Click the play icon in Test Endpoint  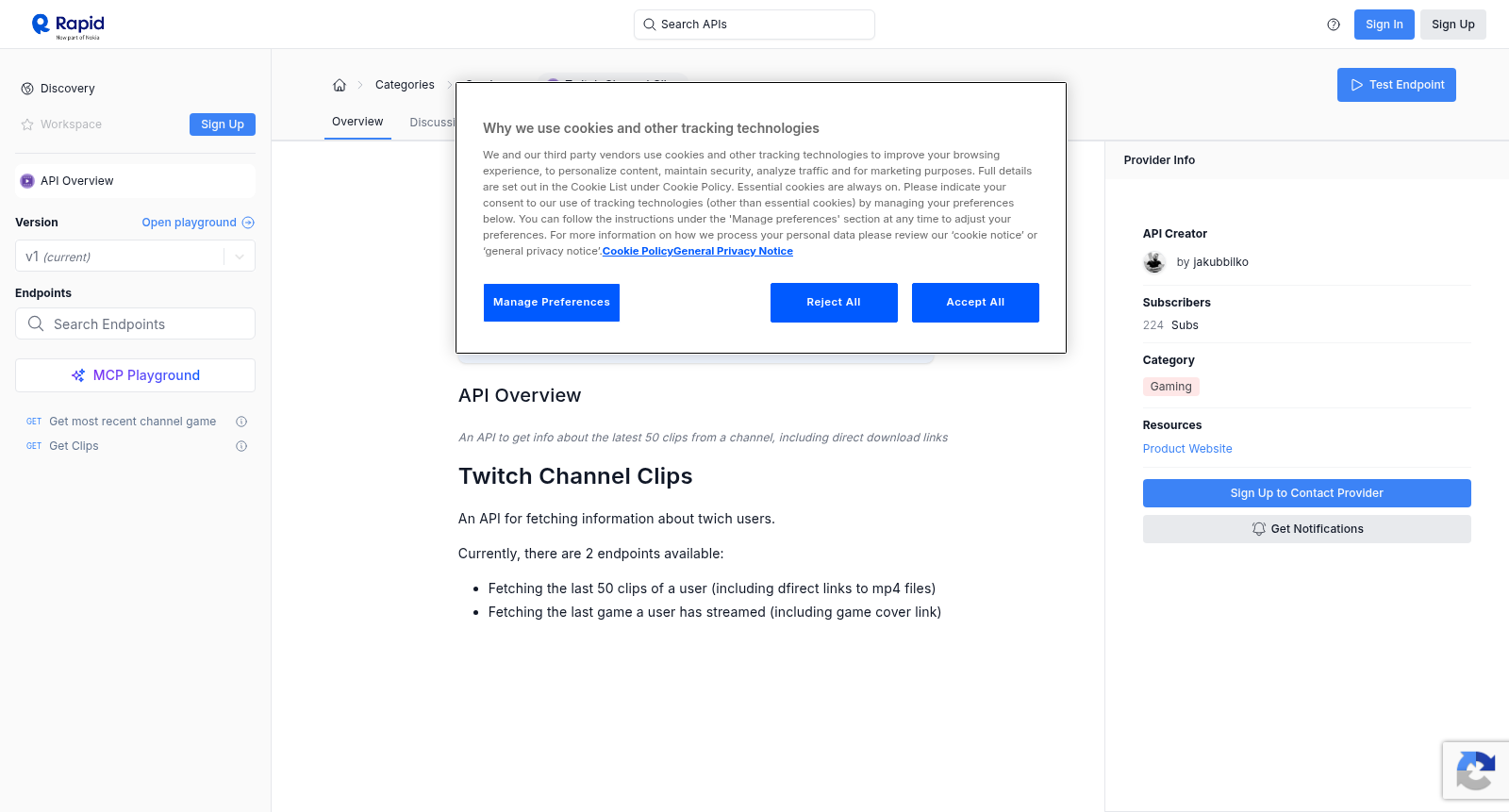1357,85
